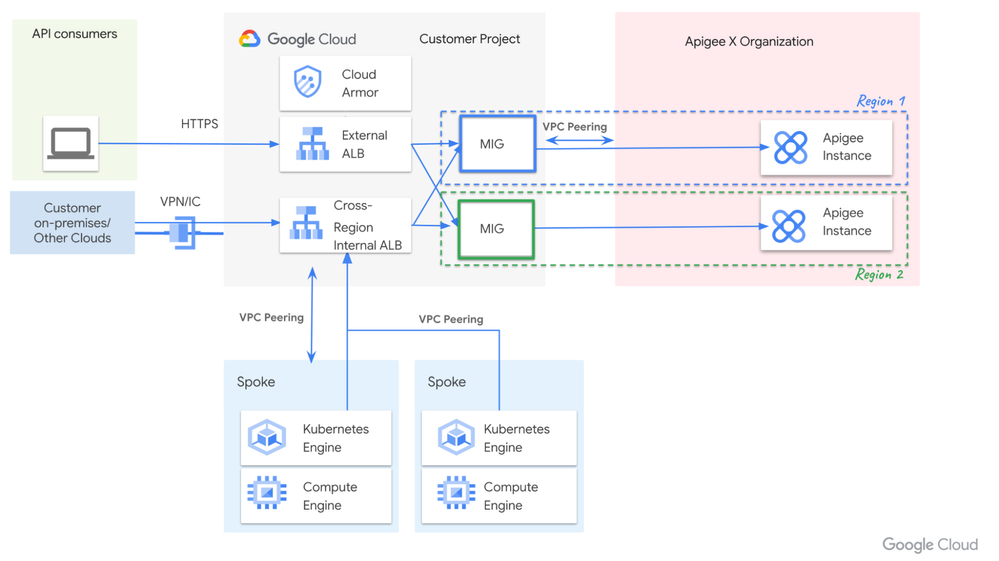Screen dimensions: 999x561
Task: Click Compute Engine text in left Spoke
Action: [330, 496]
